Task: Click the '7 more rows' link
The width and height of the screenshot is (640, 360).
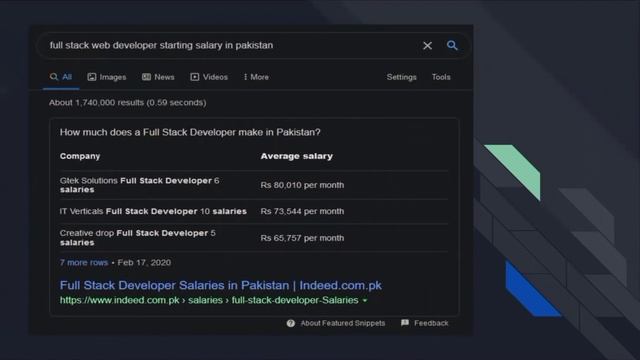Action: [x=84, y=262]
